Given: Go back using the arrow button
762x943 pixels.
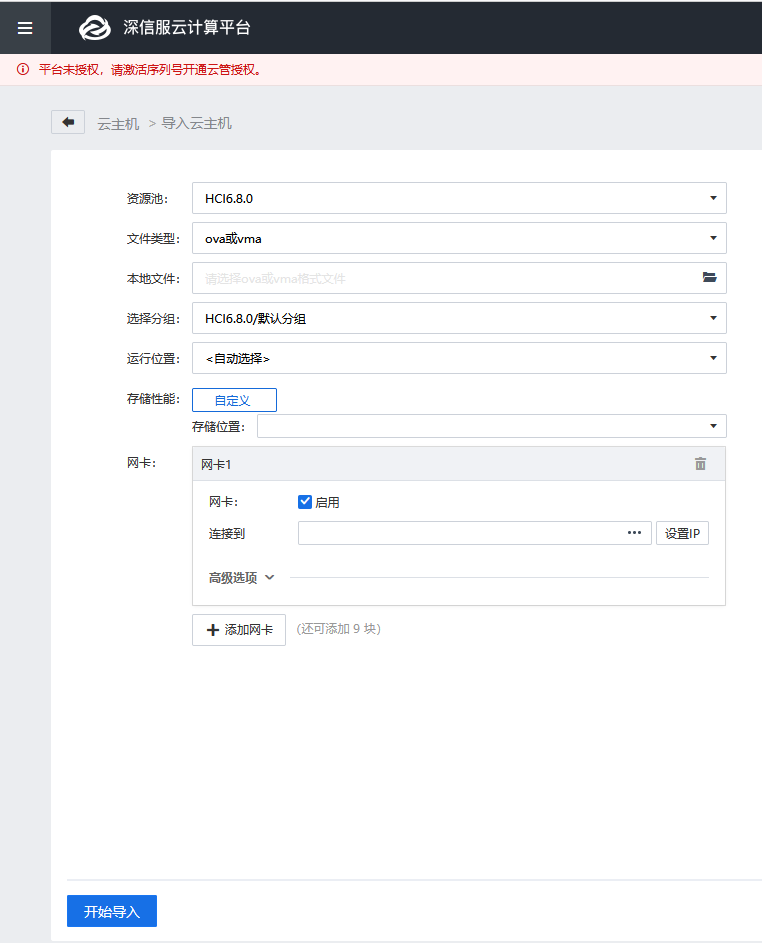Looking at the screenshot, I should coord(68,122).
